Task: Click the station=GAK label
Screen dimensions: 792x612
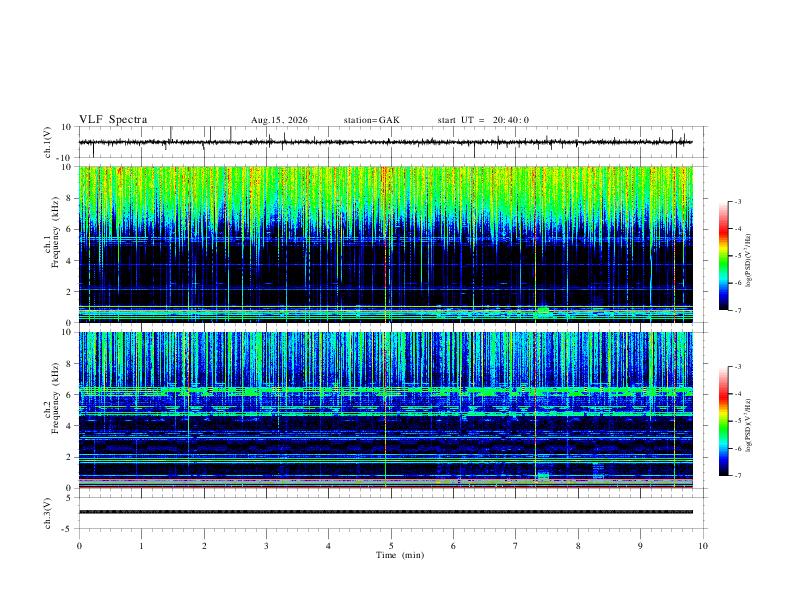Action: click(371, 120)
